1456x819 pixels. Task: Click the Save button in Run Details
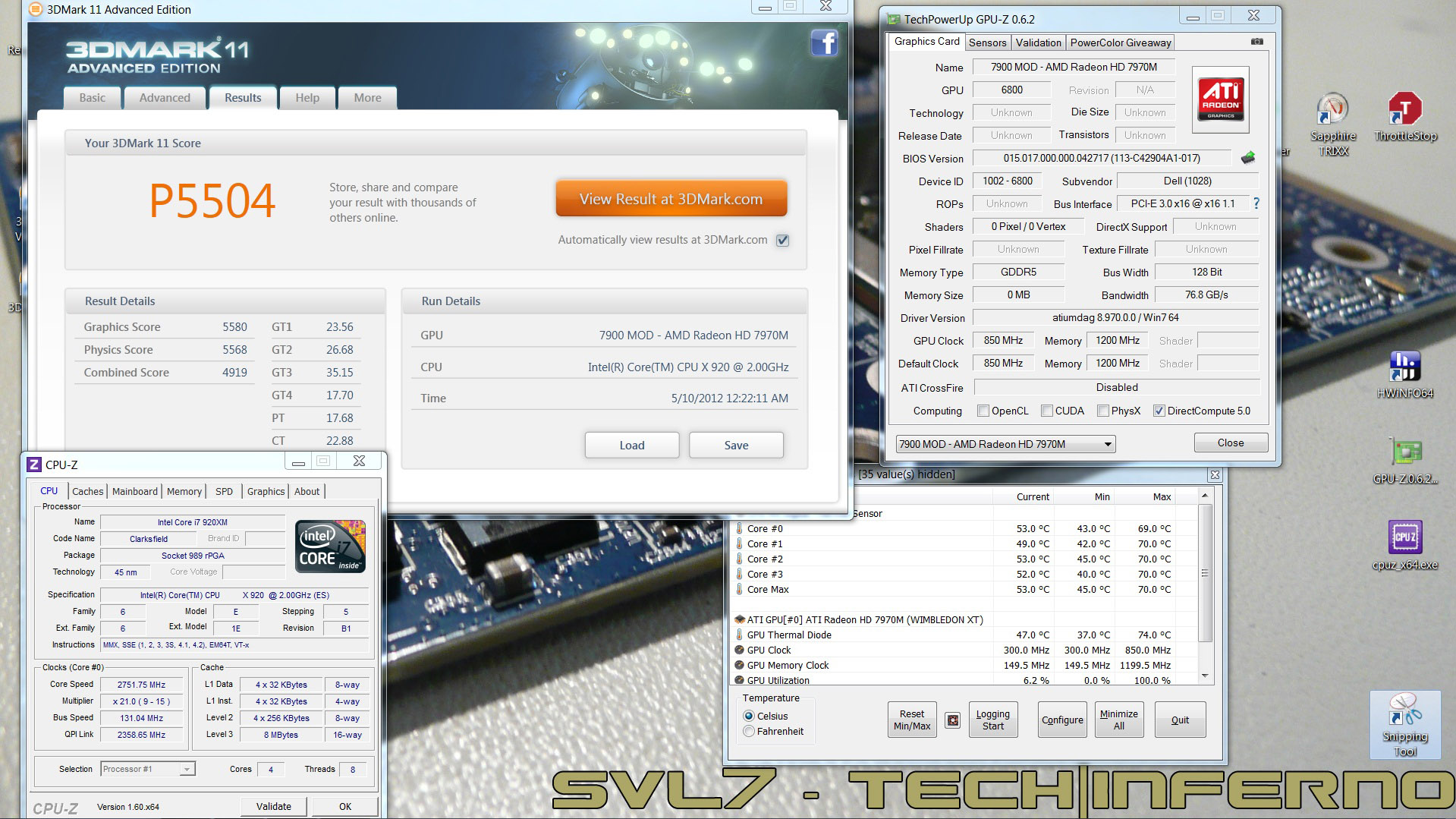736,446
